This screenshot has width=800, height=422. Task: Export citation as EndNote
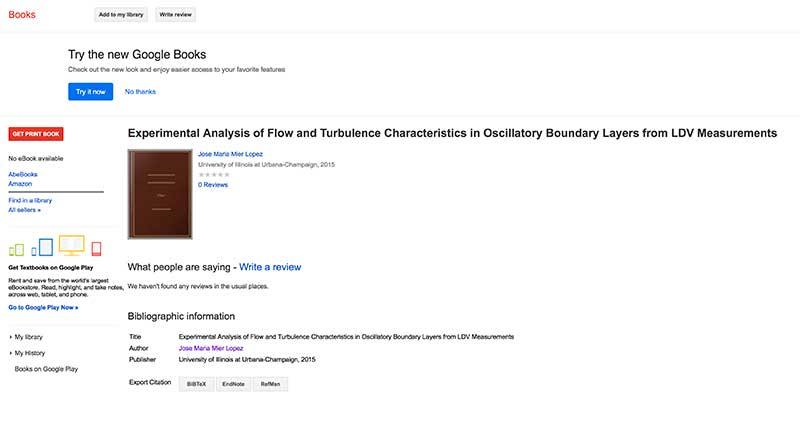(233, 384)
